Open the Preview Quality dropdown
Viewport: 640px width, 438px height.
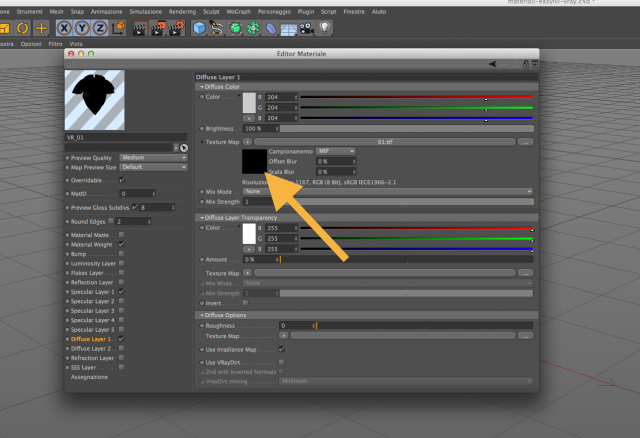point(153,158)
